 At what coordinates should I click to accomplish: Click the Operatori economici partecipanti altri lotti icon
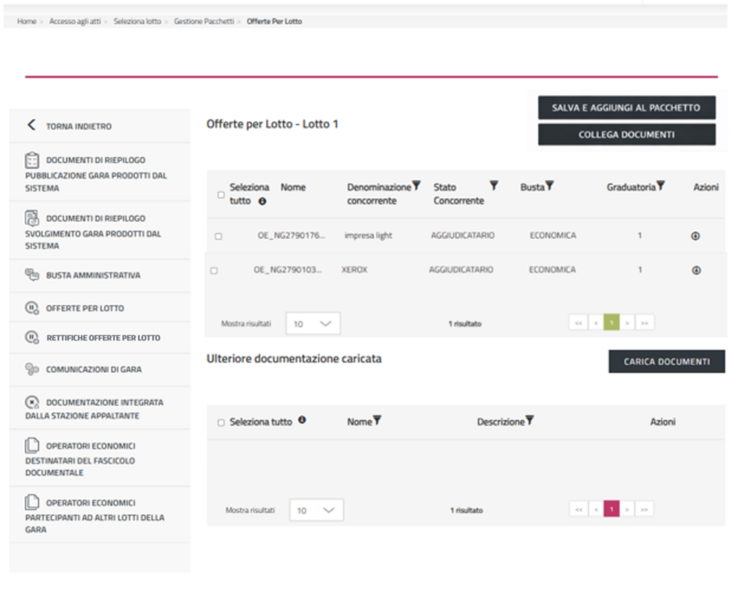click(x=32, y=502)
